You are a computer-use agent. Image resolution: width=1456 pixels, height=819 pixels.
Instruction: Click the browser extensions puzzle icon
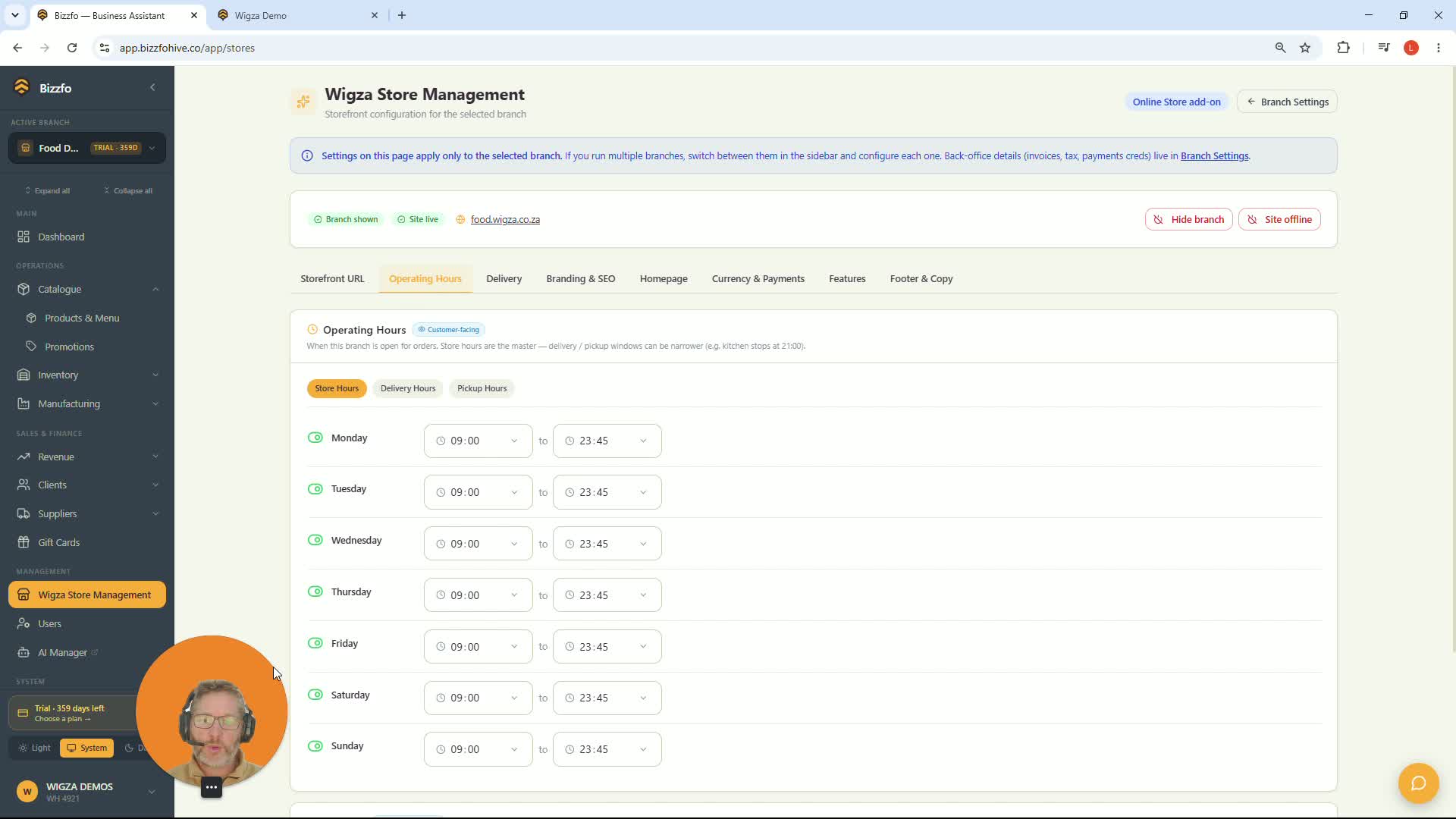click(1343, 48)
